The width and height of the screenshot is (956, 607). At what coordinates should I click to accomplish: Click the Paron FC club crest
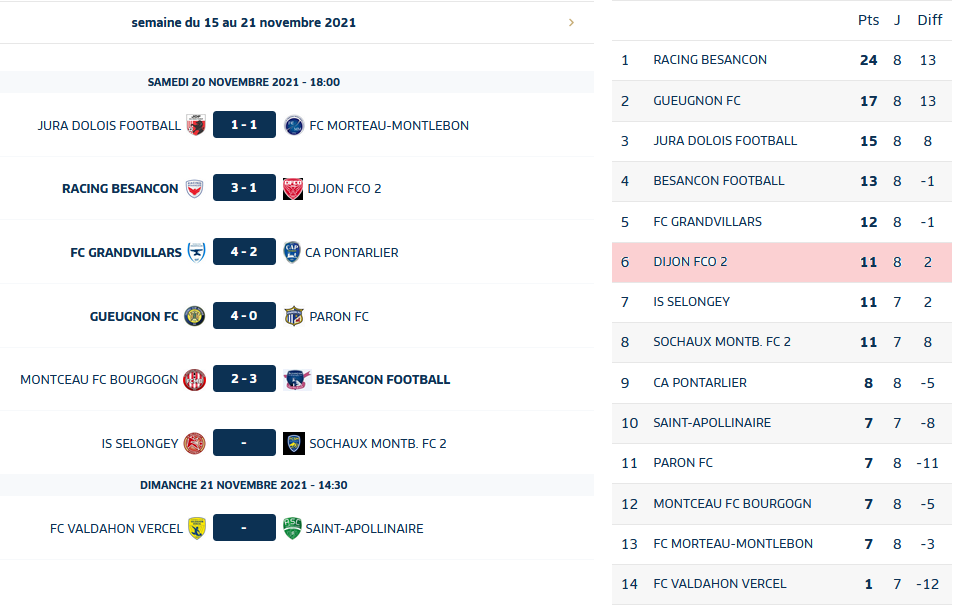293,316
